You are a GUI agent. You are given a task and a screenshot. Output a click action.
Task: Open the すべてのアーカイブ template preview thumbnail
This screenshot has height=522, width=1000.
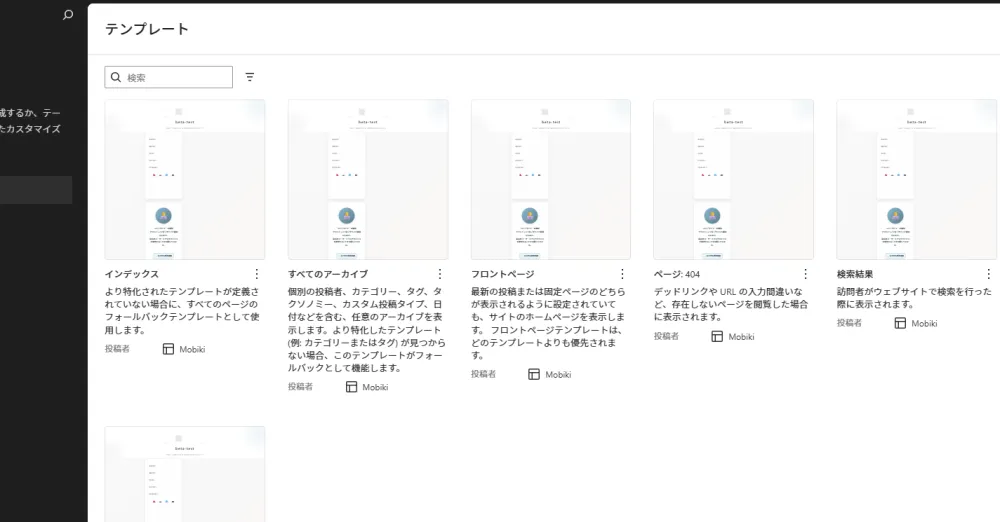(x=368, y=179)
